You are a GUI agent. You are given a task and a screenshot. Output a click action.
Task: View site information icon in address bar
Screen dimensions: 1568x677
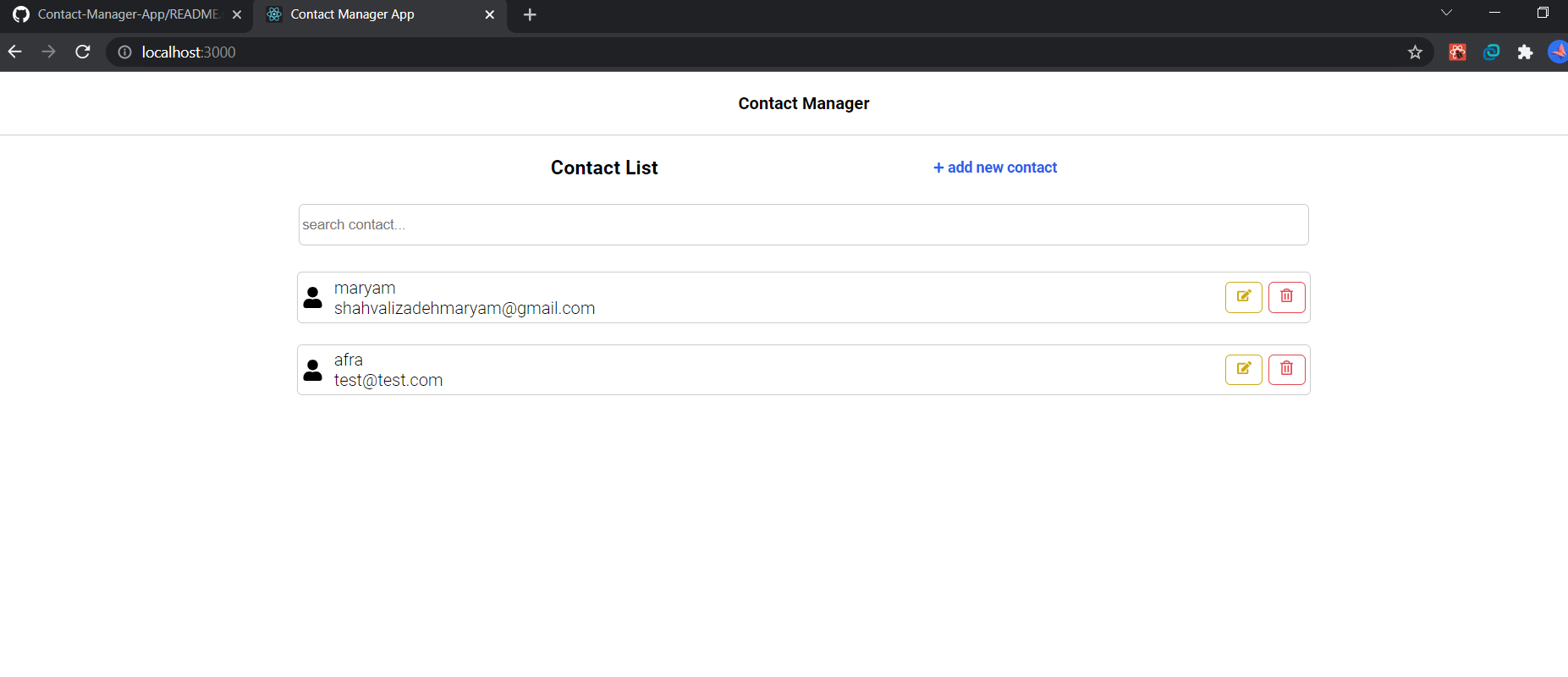(x=124, y=52)
